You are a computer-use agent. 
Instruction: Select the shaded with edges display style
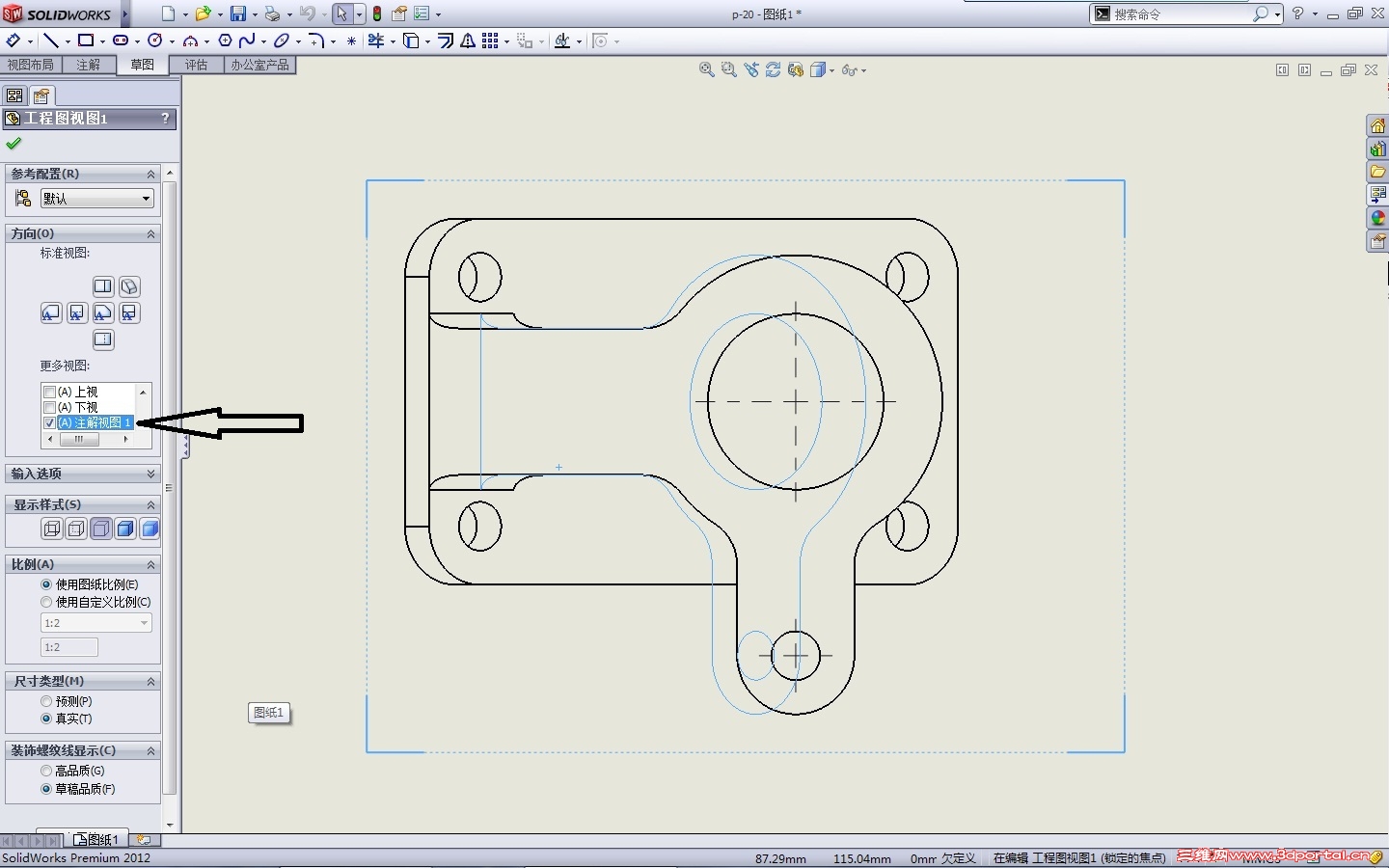(125, 529)
